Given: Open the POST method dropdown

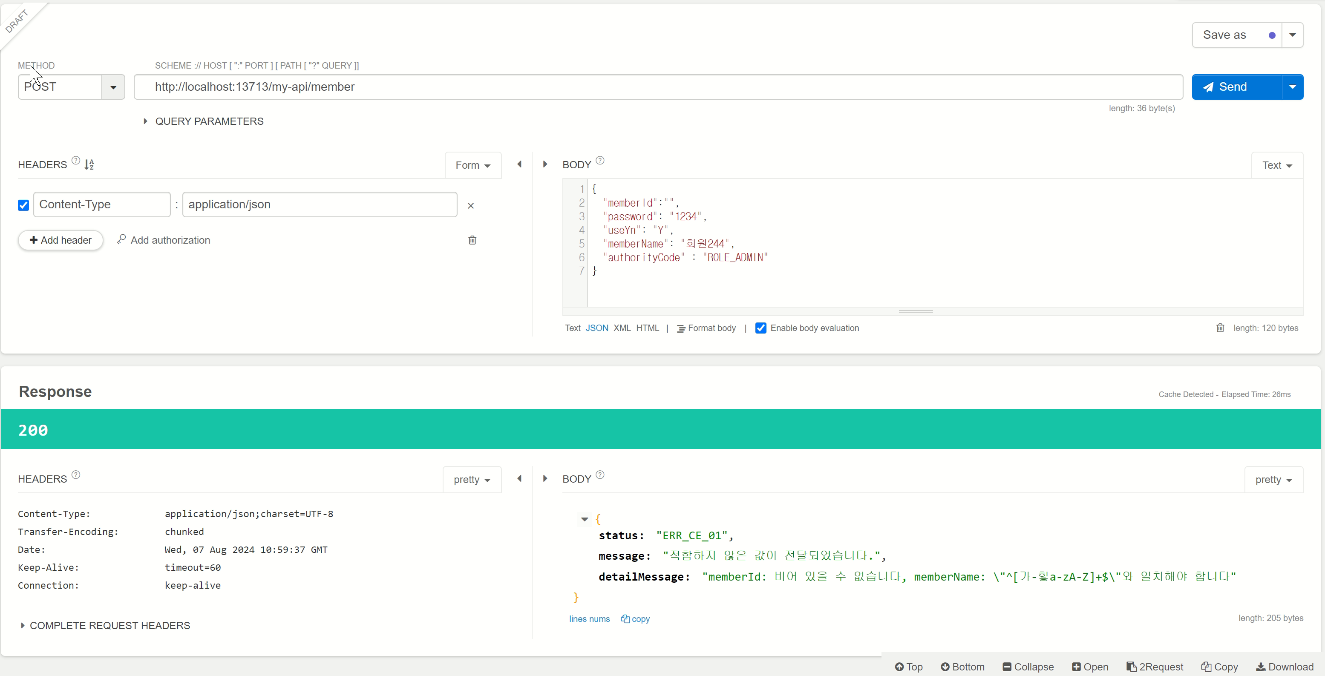Looking at the screenshot, I should (113, 87).
